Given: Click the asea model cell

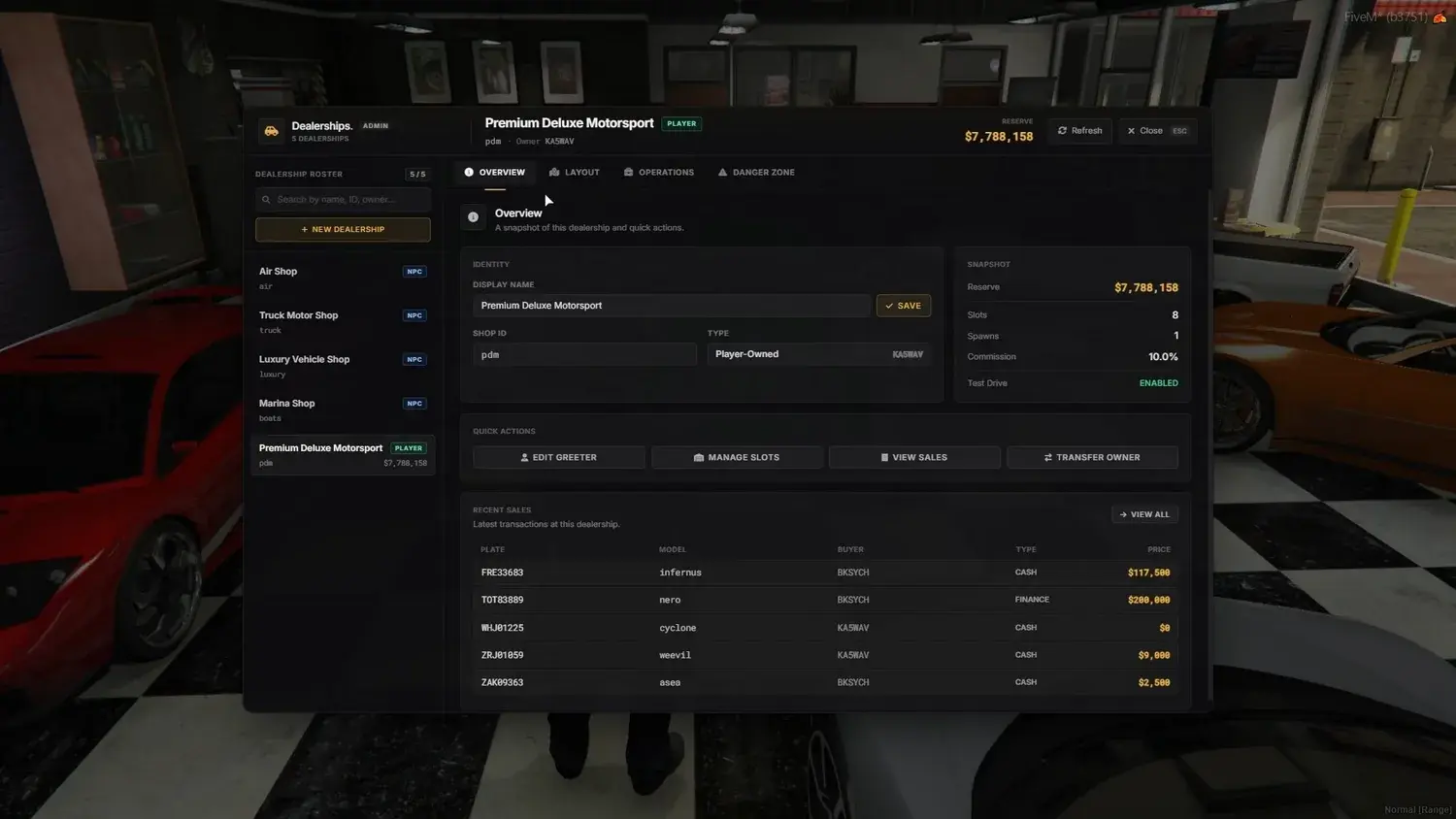Looking at the screenshot, I should point(670,682).
